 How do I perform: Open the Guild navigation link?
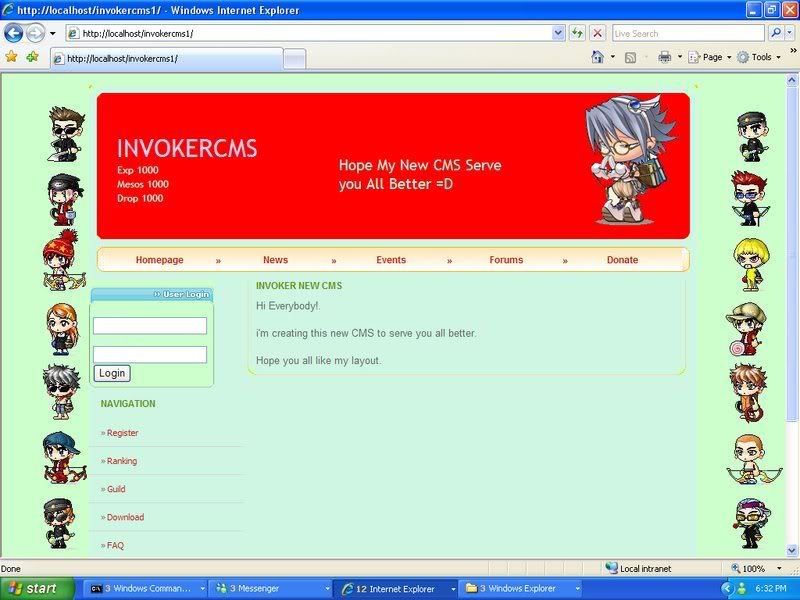tap(116, 489)
